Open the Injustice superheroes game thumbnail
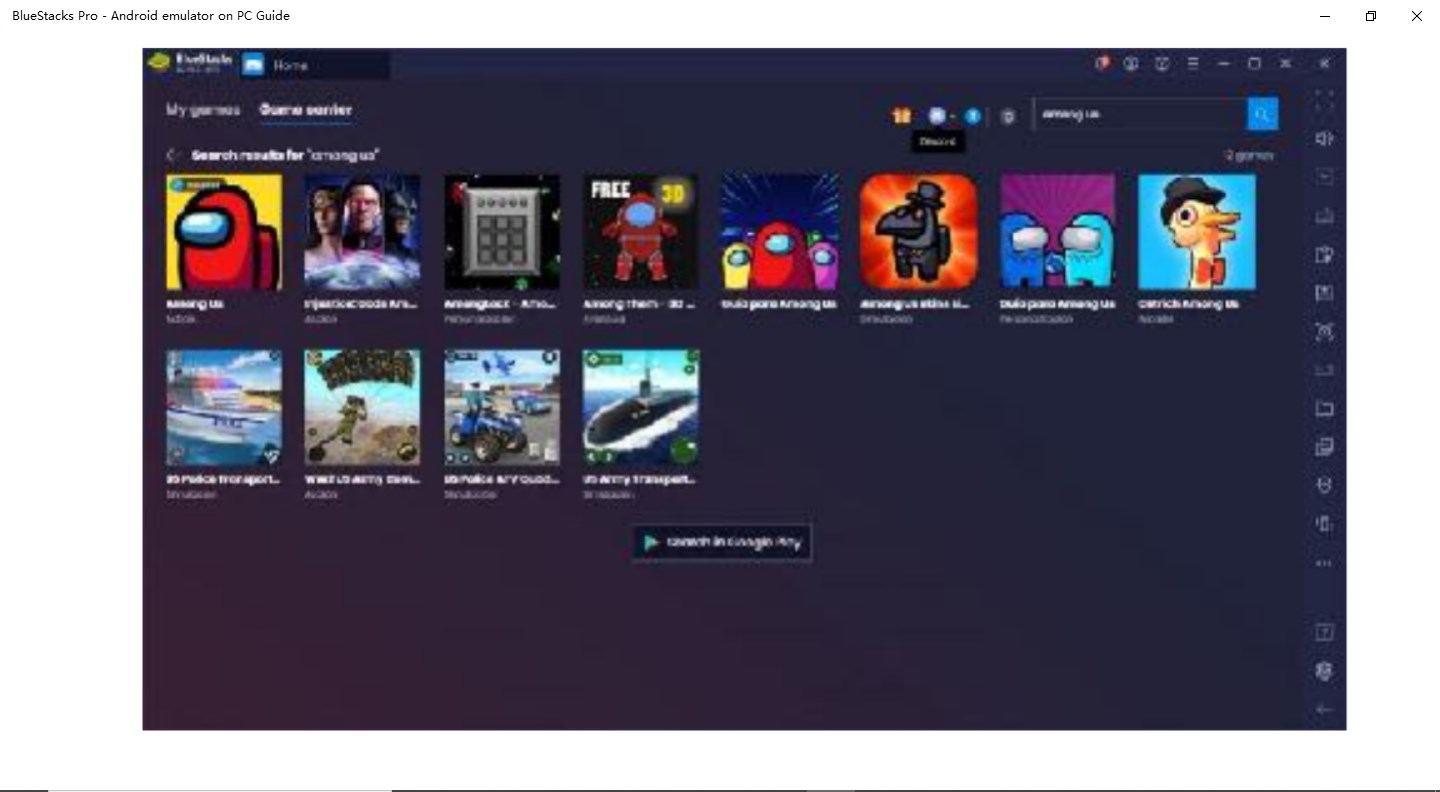This screenshot has height=792, width=1440. tap(362, 232)
